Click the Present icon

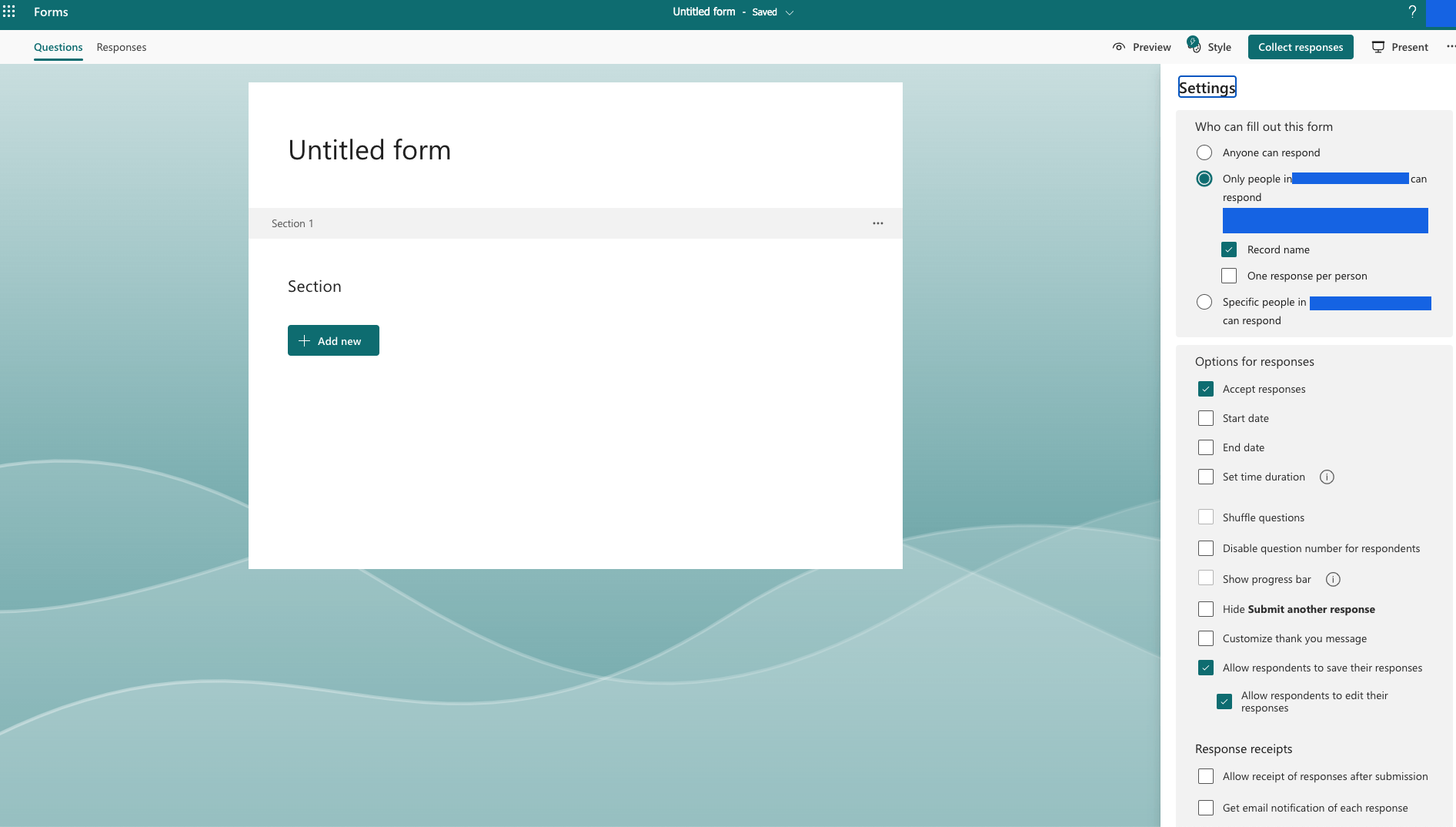click(x=1378, y=47)
